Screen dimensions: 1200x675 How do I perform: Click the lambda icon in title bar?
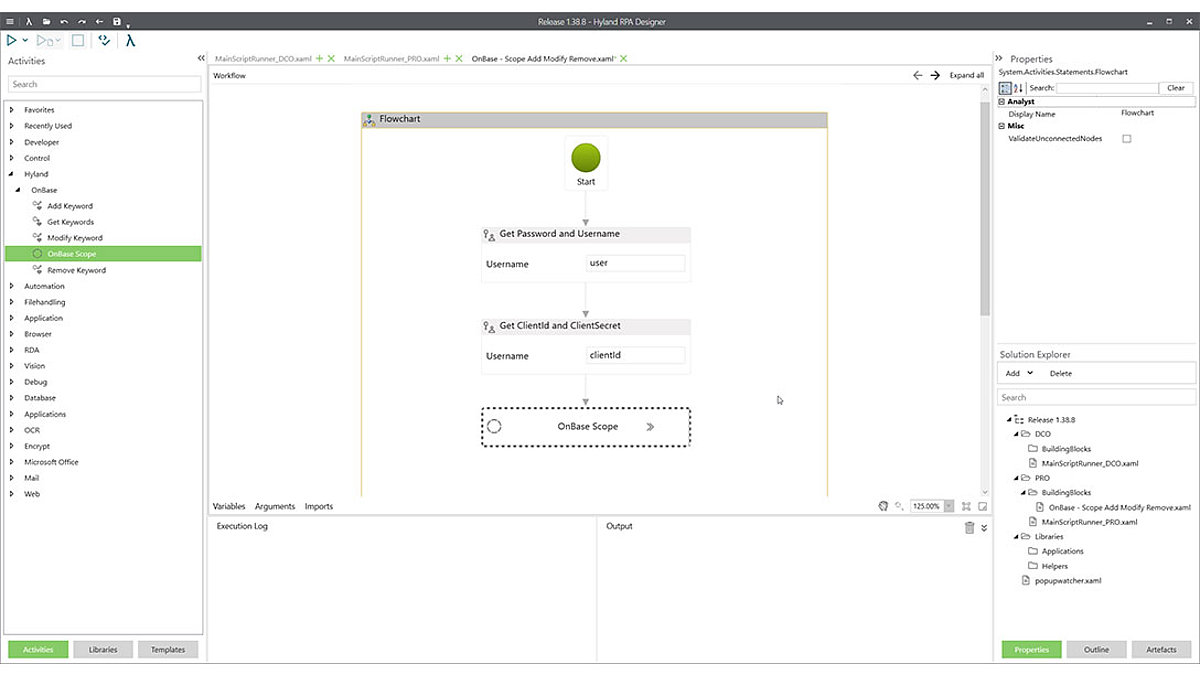click(29, 21)
